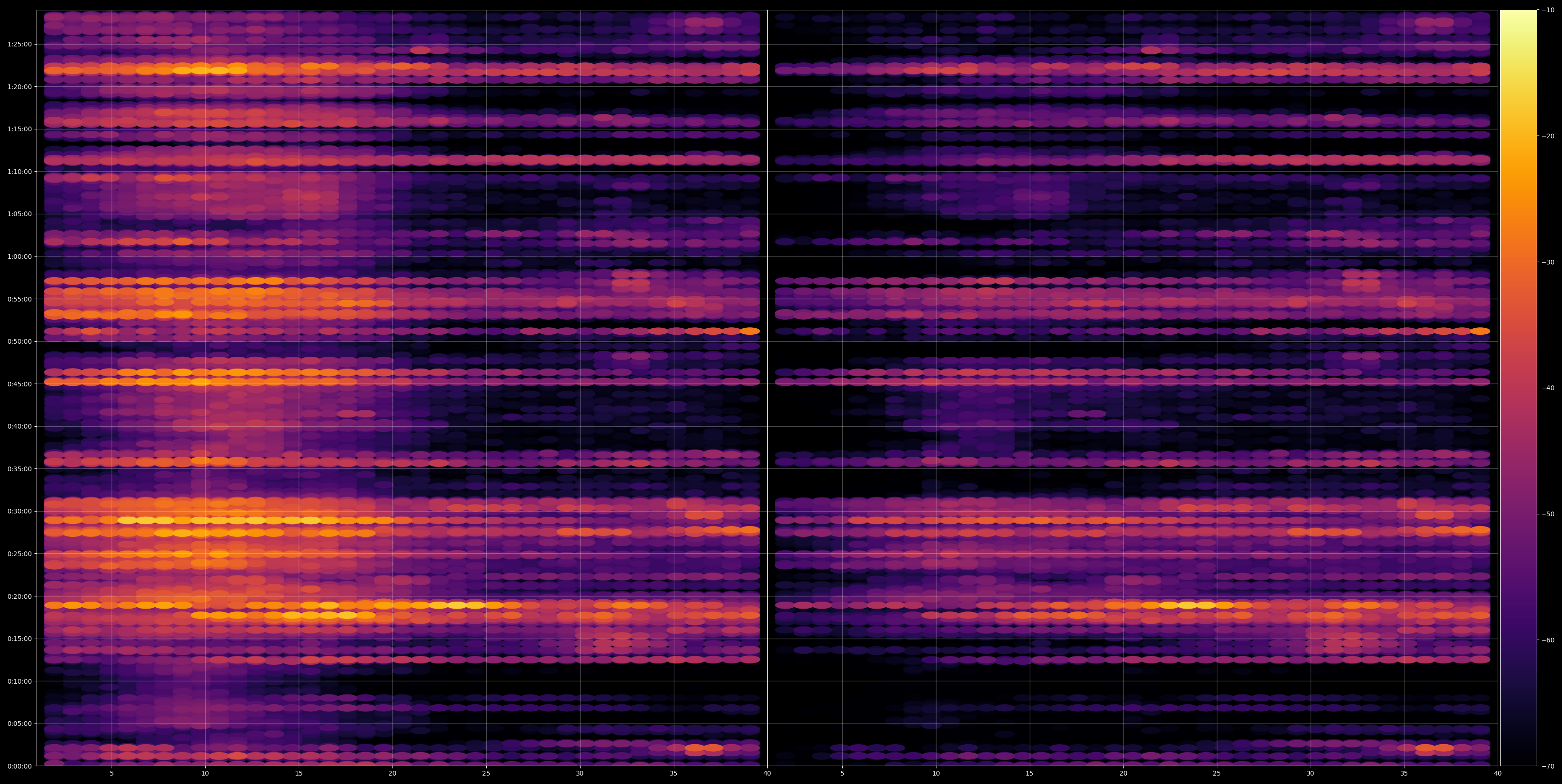
Task: Click the 0:15:00 y-axis tick label
Action: [x=20, y=639]
